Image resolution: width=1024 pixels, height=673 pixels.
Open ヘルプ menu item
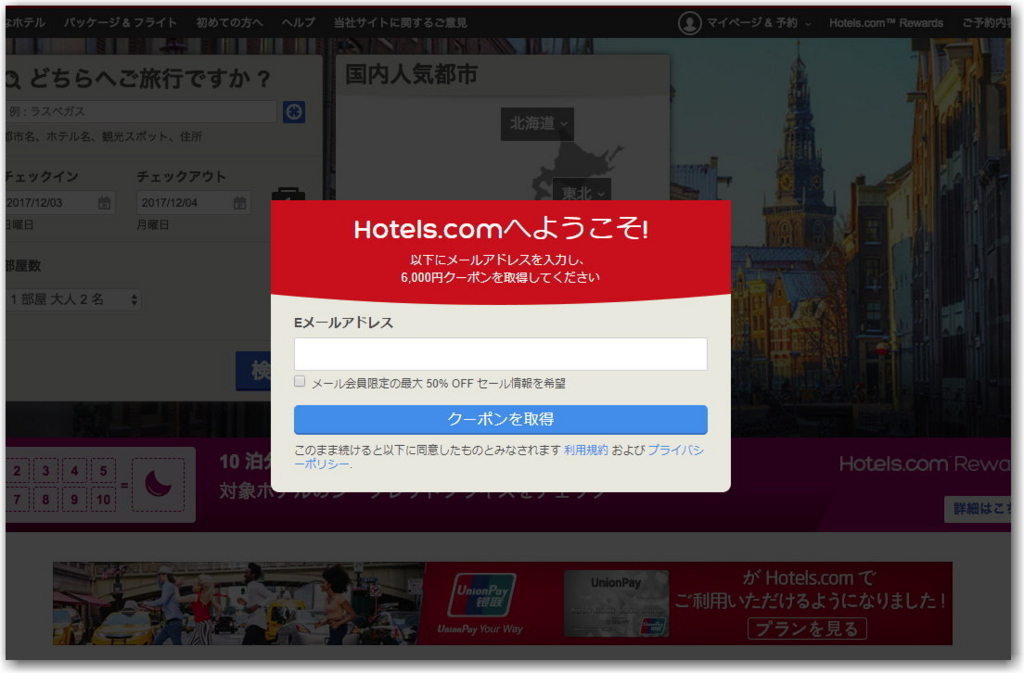298,23
